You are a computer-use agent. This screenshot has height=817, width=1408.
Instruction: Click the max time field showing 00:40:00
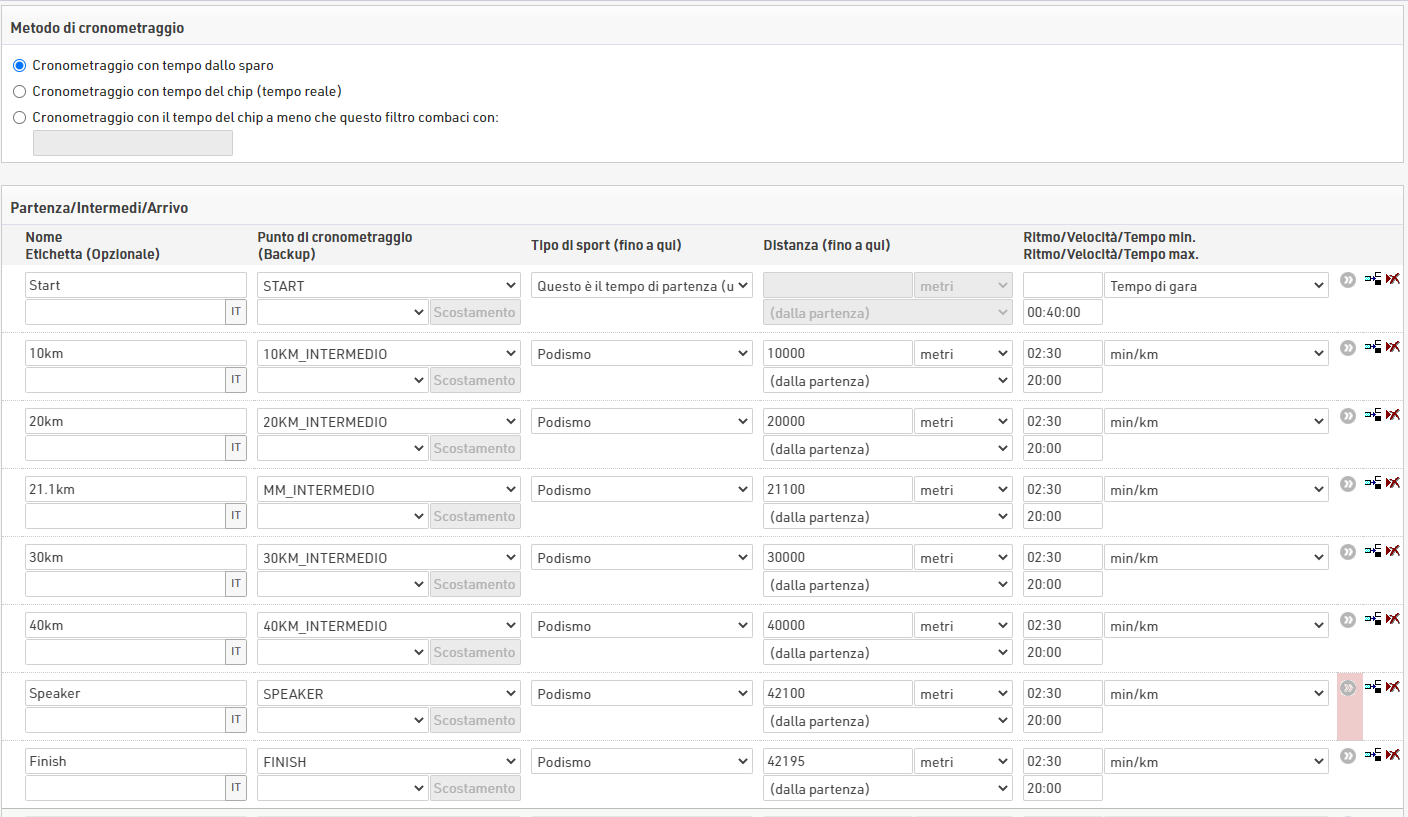1063,312
